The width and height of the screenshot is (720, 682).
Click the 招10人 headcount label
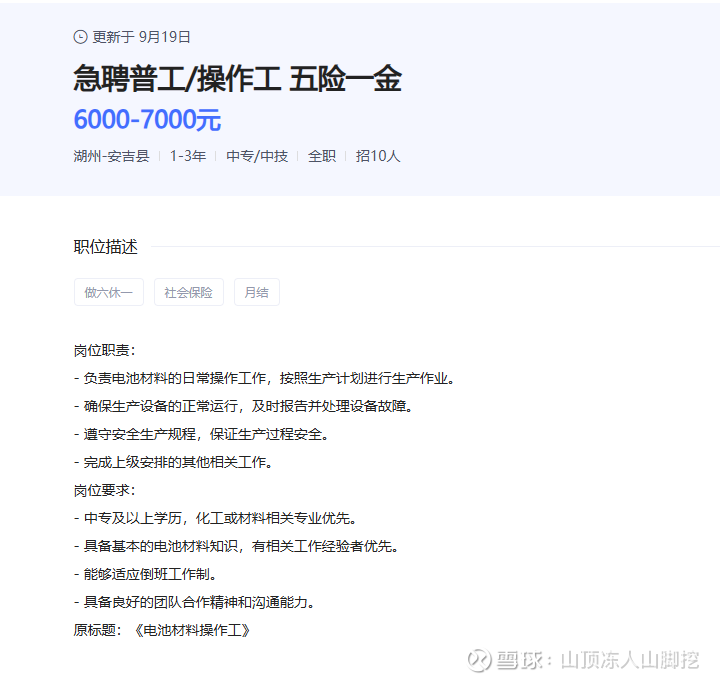pos(378,156)
